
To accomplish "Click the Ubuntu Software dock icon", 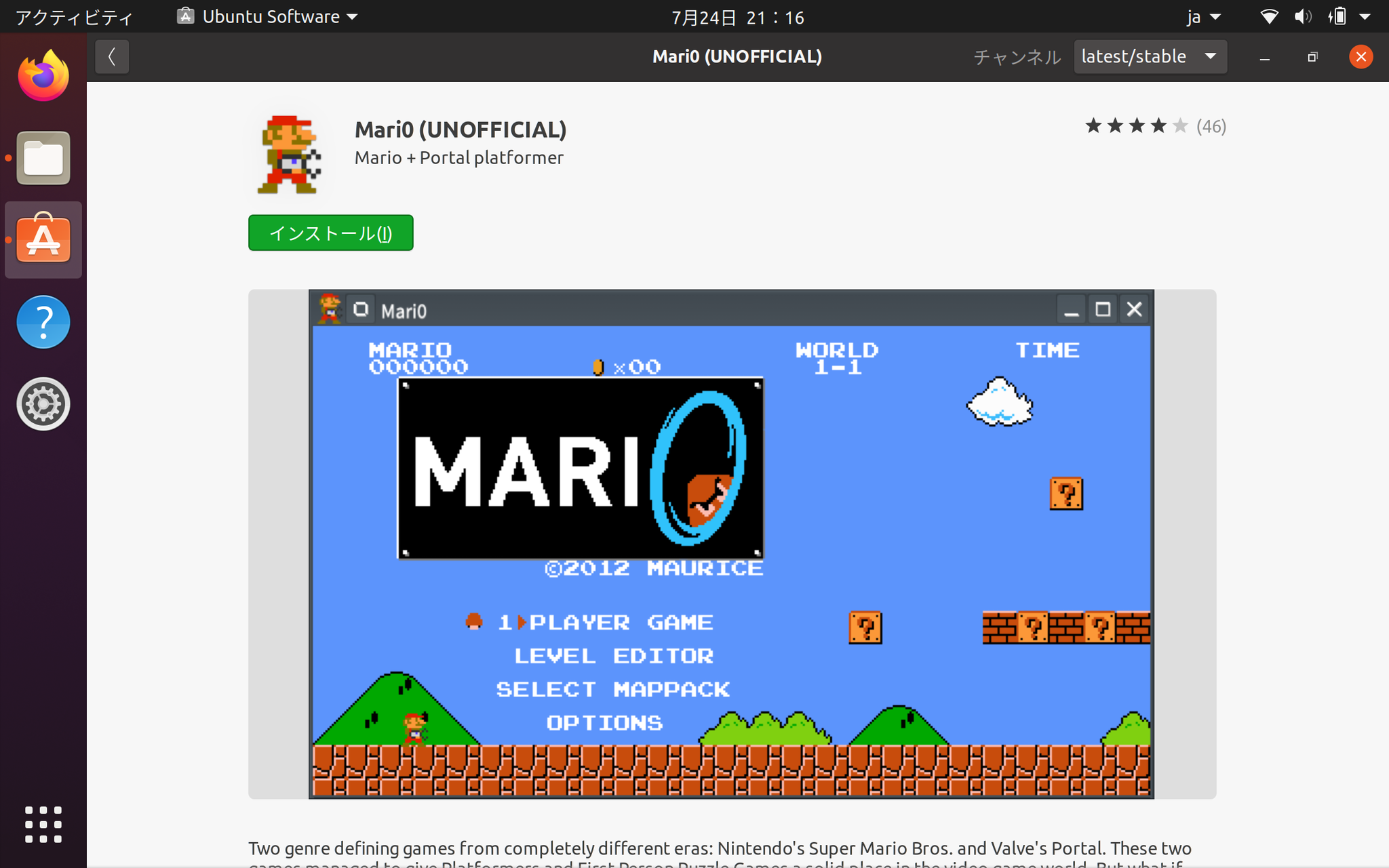I will (x=43, y=239).
